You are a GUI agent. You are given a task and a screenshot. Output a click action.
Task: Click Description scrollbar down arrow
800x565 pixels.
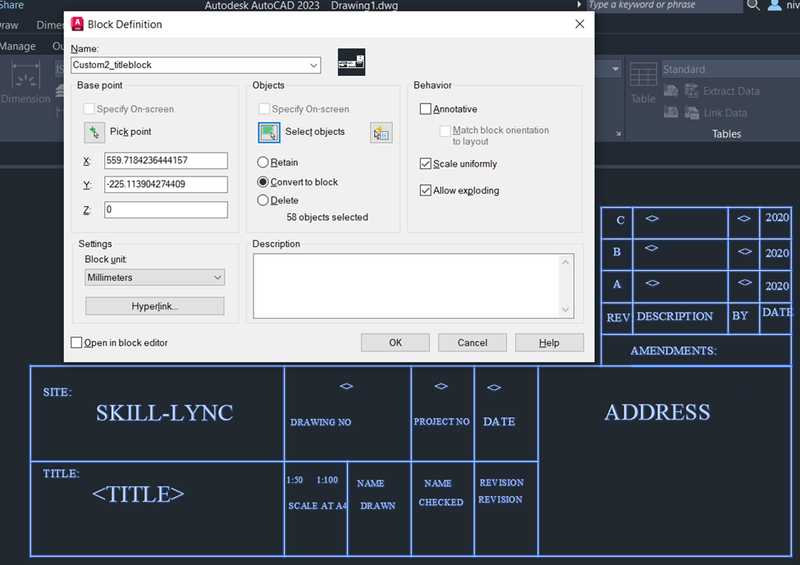pos(565,310)
